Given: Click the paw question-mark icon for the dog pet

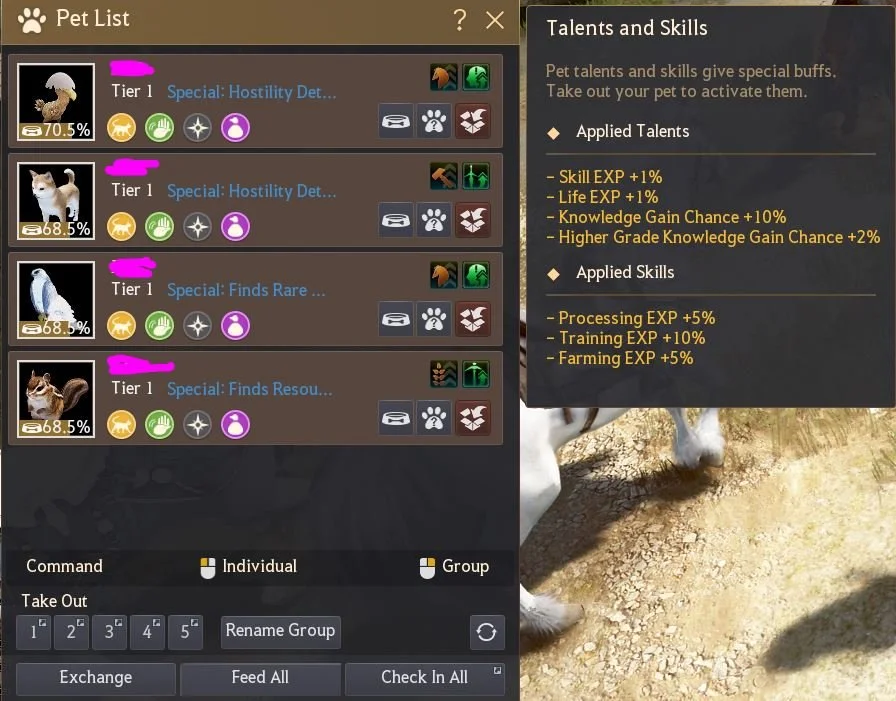Looking at the screenshot, I should 434,220.
